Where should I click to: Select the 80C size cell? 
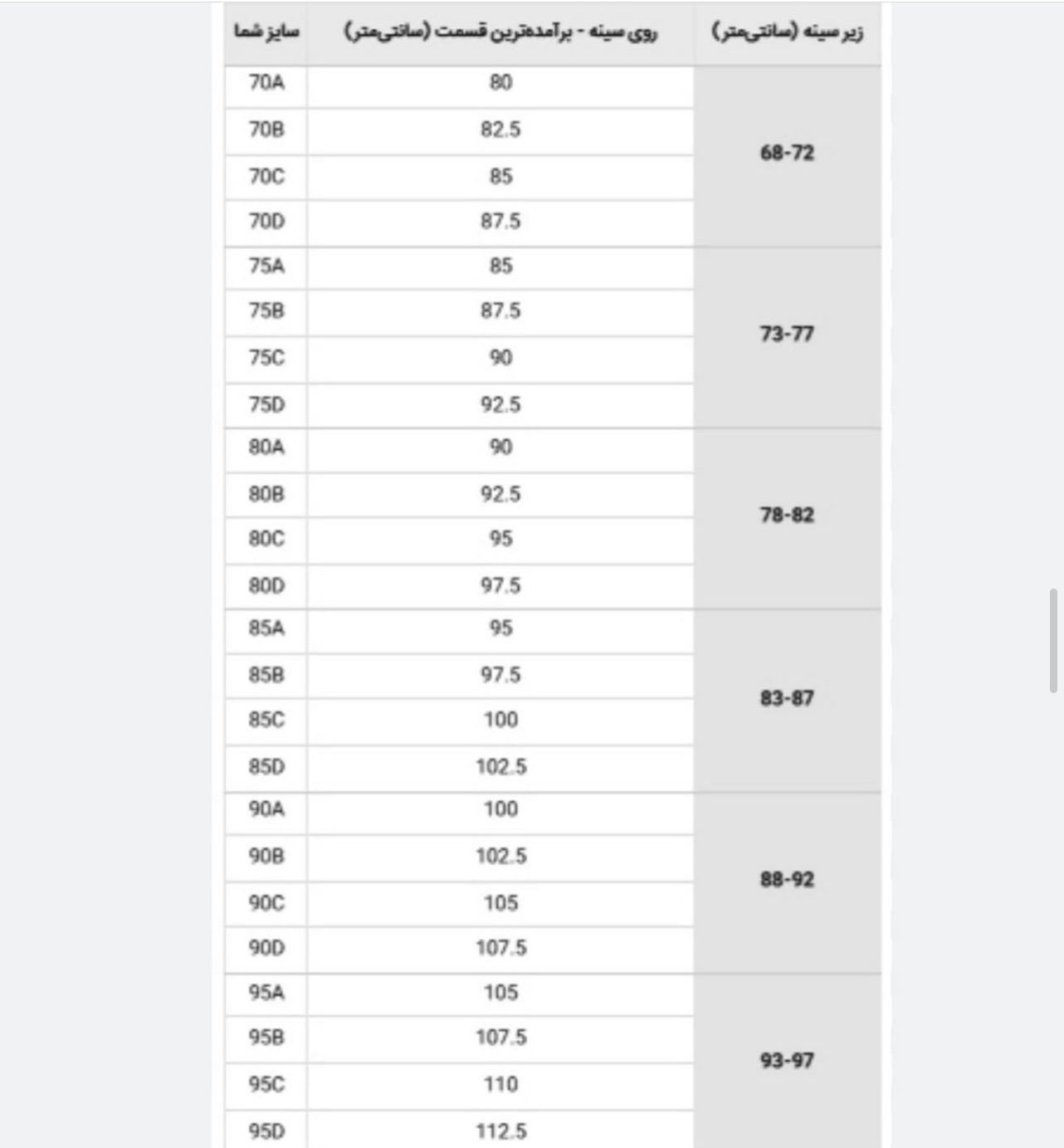pyautogui.click(x=266, y=540)
